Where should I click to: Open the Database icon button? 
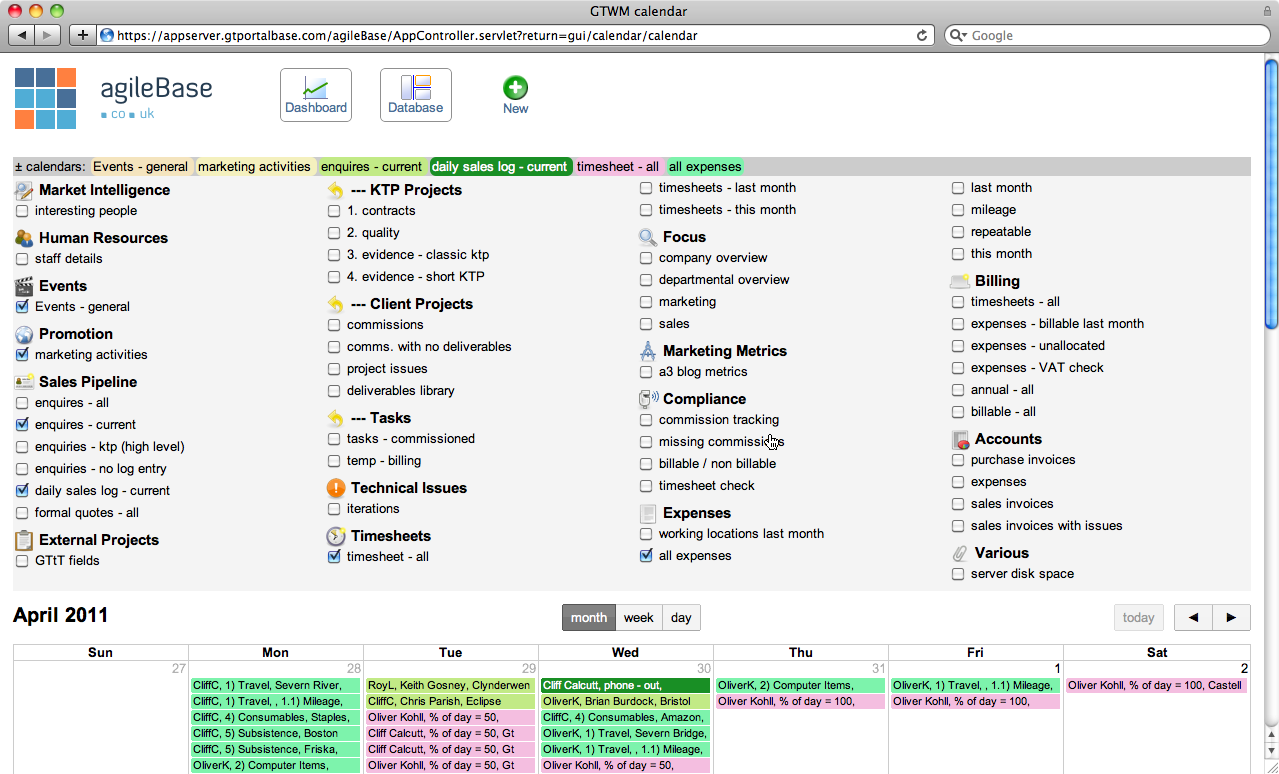tap(415, 95)
